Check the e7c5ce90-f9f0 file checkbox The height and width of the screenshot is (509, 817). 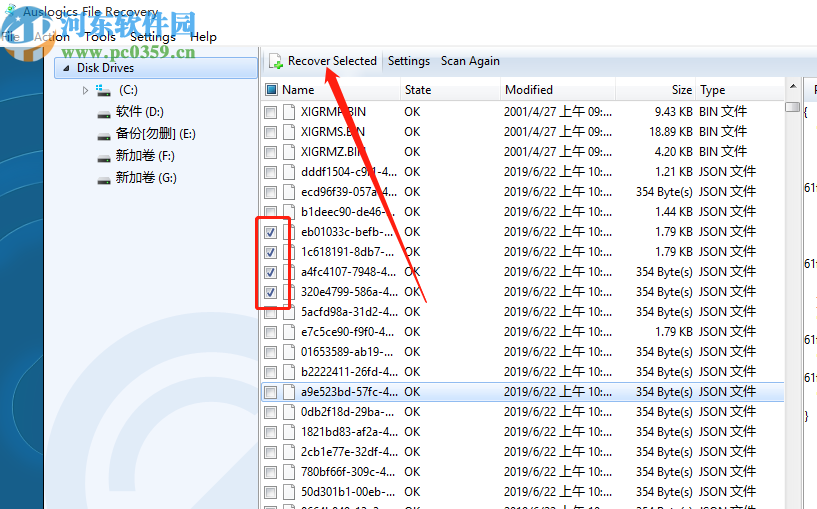270,332
